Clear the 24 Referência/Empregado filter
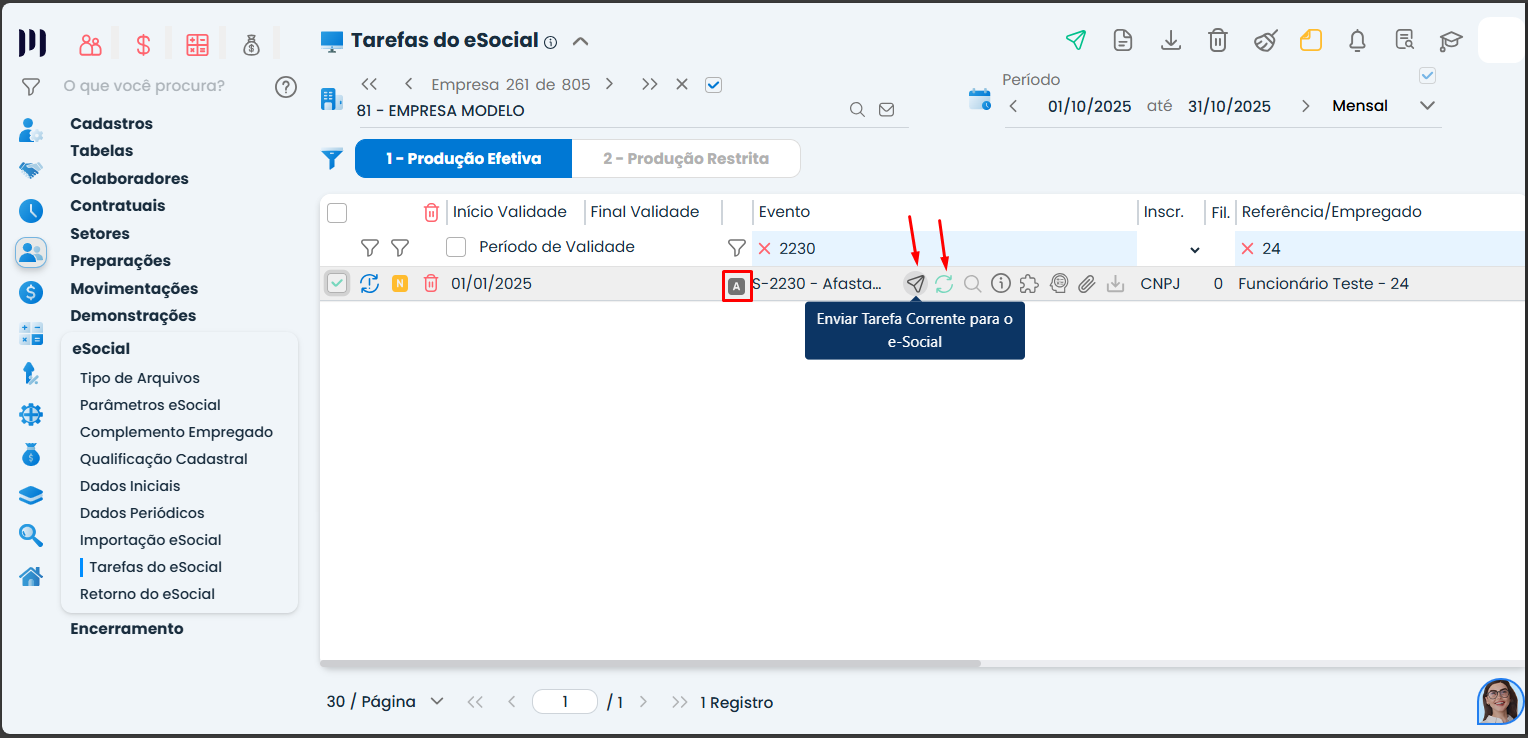This screenshot has height=738, width=1528. coord(1247,249)
